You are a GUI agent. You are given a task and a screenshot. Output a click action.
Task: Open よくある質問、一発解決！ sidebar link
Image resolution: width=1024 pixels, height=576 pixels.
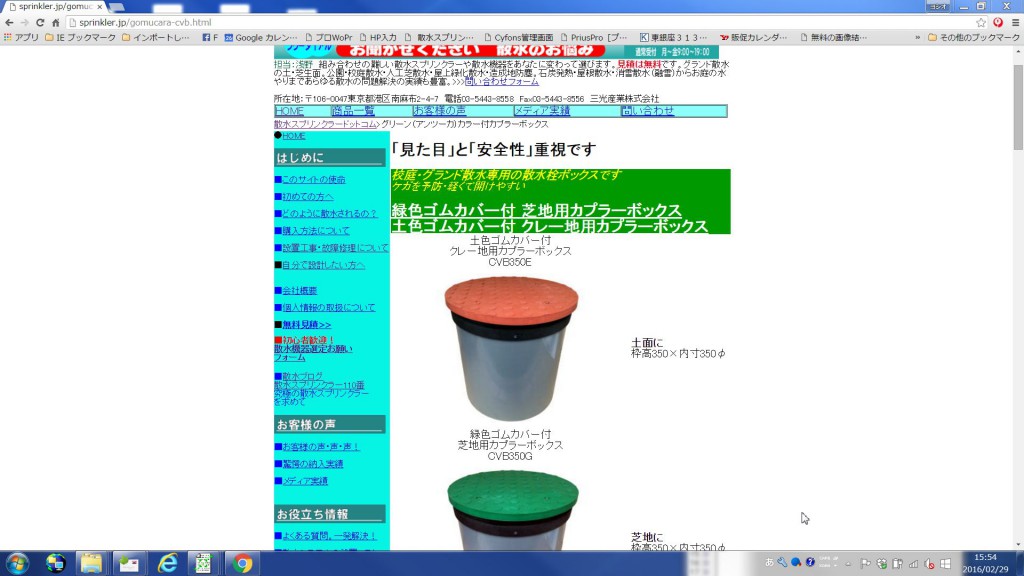329,536
